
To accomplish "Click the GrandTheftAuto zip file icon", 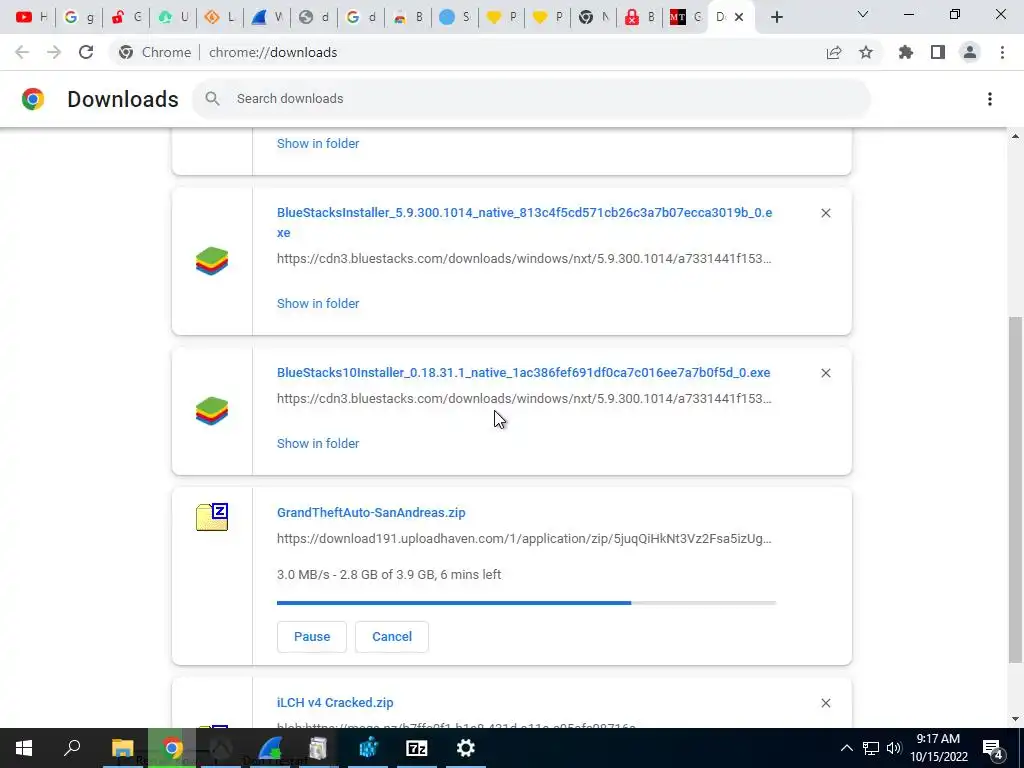I will point(212,517).
